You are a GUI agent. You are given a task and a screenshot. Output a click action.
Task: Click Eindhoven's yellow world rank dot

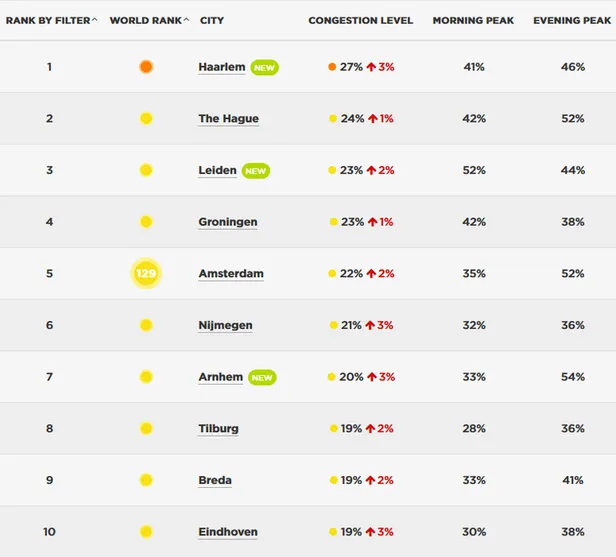click(x=146, y=532)
